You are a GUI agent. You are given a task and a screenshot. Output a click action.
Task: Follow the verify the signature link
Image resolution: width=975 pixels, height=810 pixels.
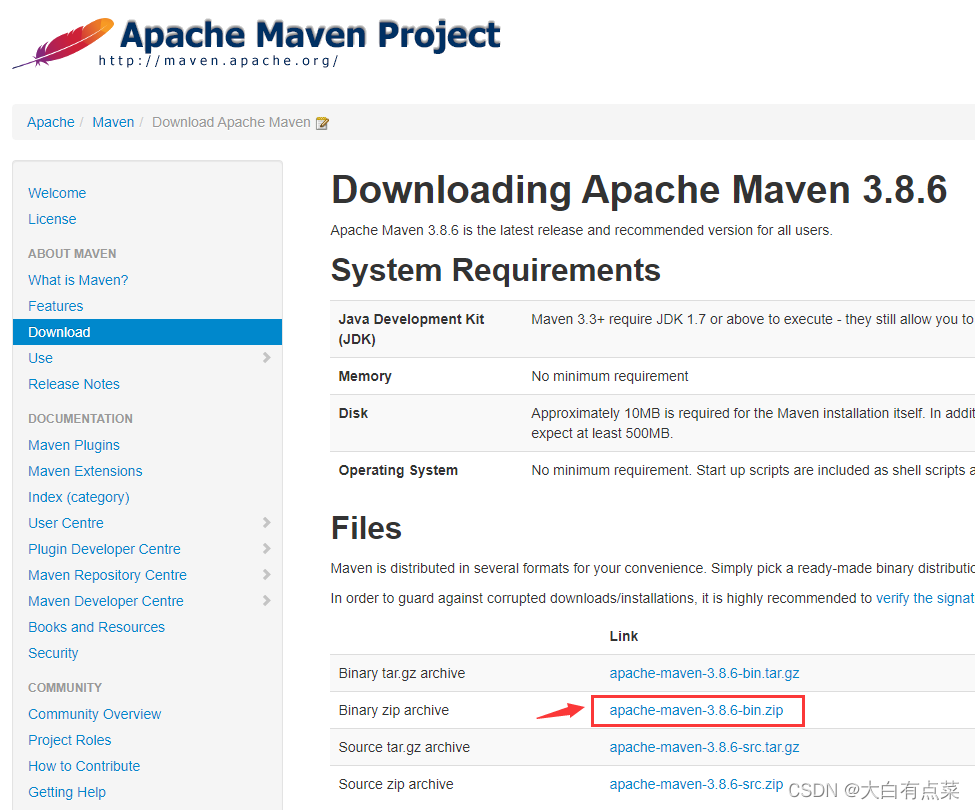click(x=925, y=598)
